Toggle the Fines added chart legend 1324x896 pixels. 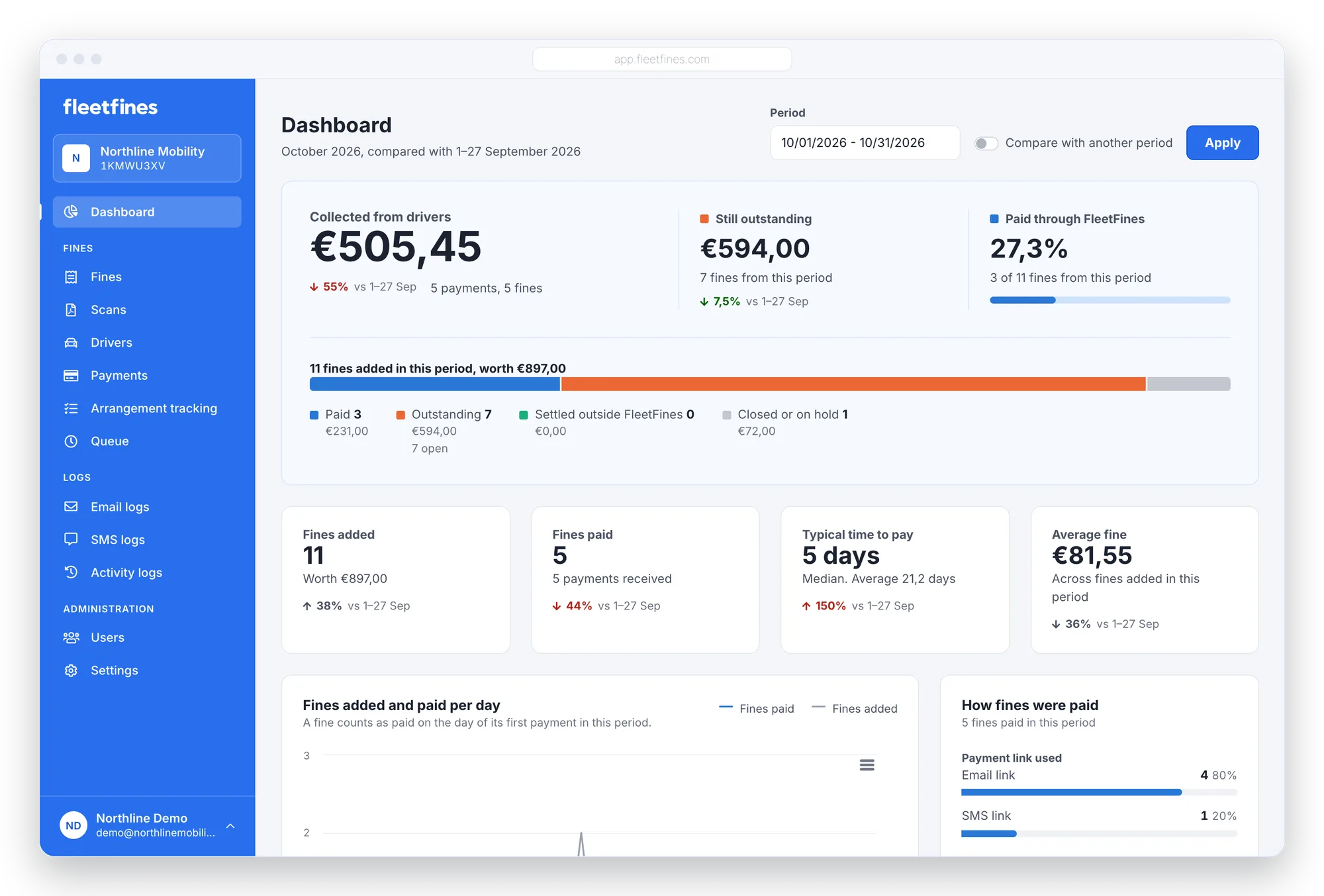(855, 709)
